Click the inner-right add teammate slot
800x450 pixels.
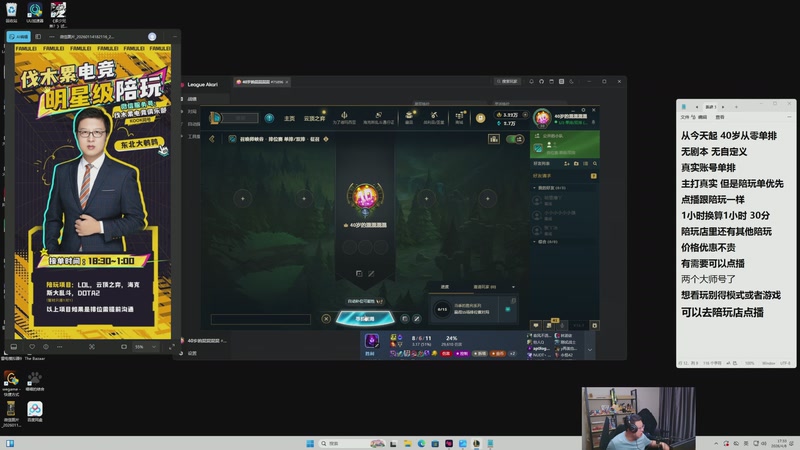click(x=426, y=198)
